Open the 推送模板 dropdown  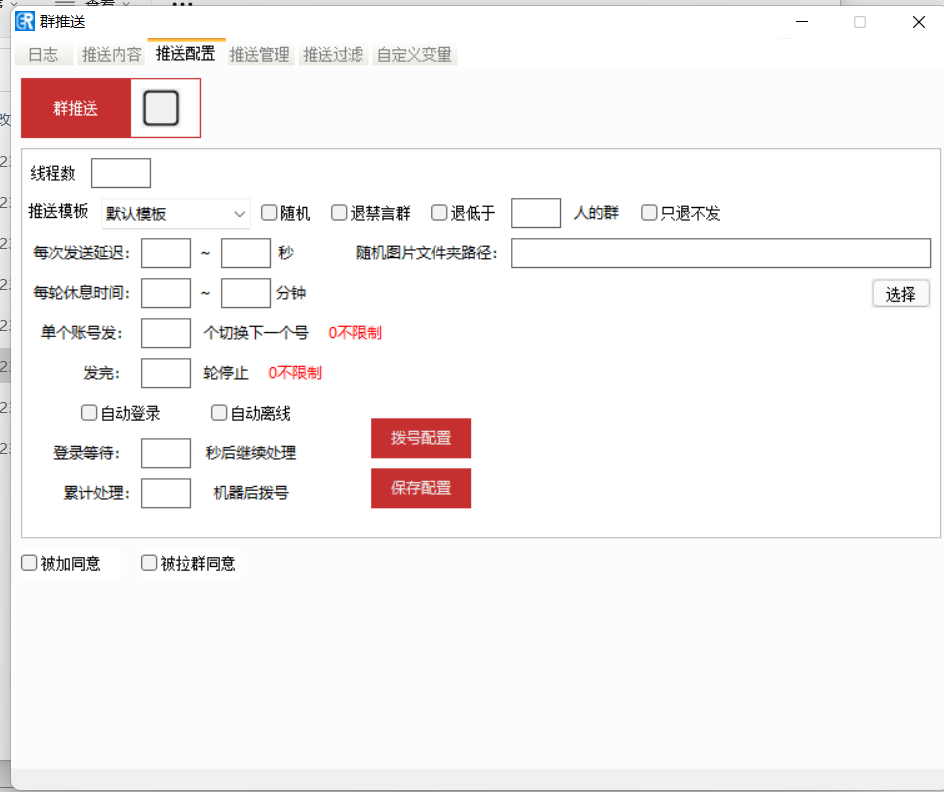tap(176, 214)
